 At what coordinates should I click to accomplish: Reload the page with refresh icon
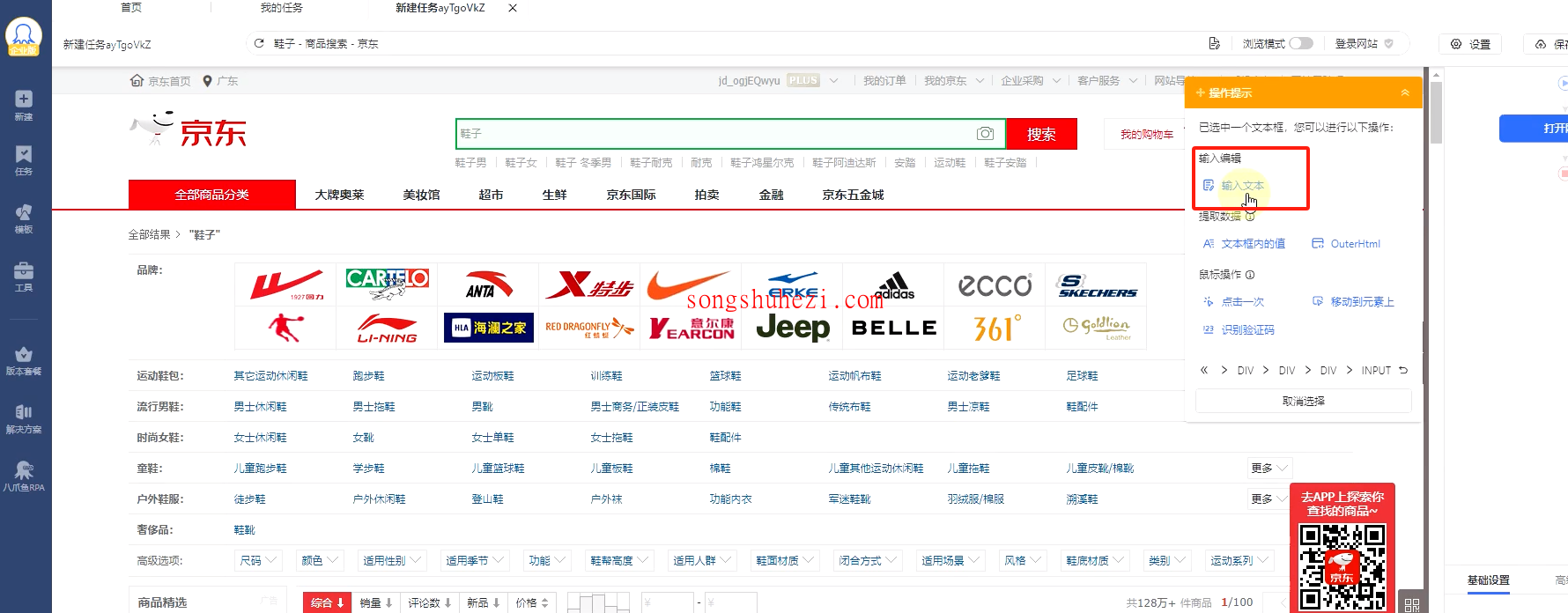click(x=259, y=43)
